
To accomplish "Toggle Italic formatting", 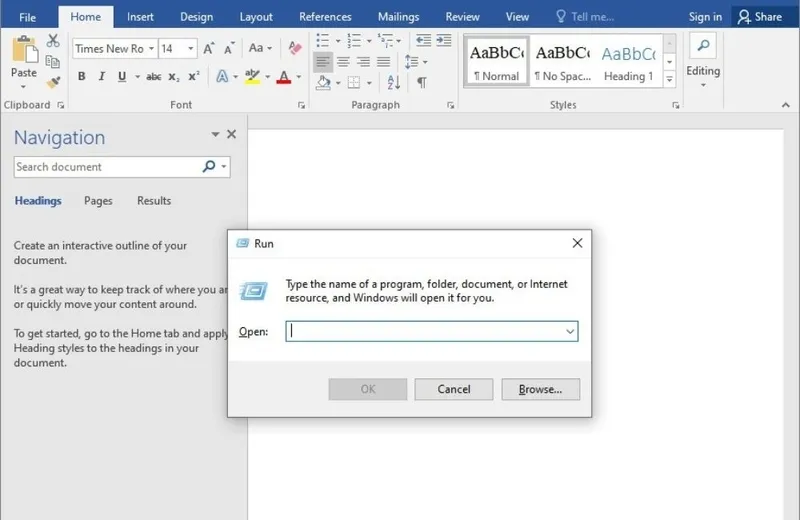I will coord(102,77).
